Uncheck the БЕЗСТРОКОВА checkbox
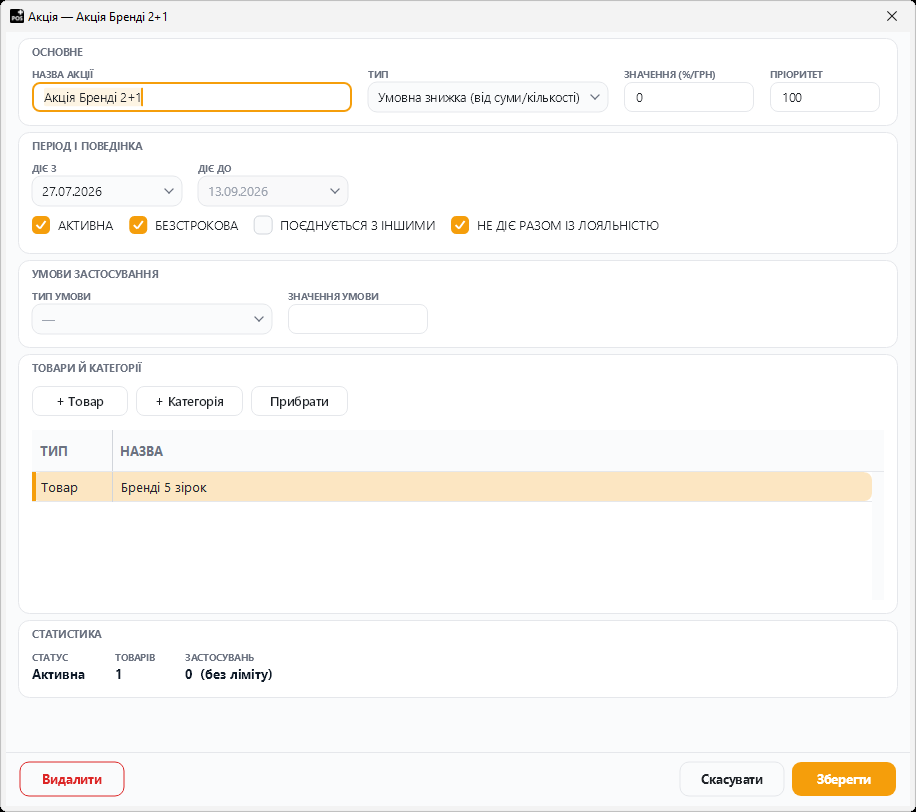Viewport: 916px width, 812px height. click(x=138, y=225)
